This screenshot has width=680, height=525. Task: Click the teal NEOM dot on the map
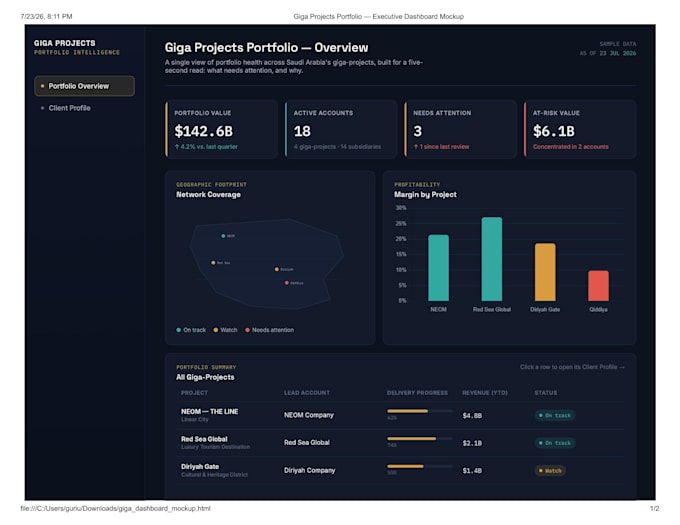(x=223, y=236)
